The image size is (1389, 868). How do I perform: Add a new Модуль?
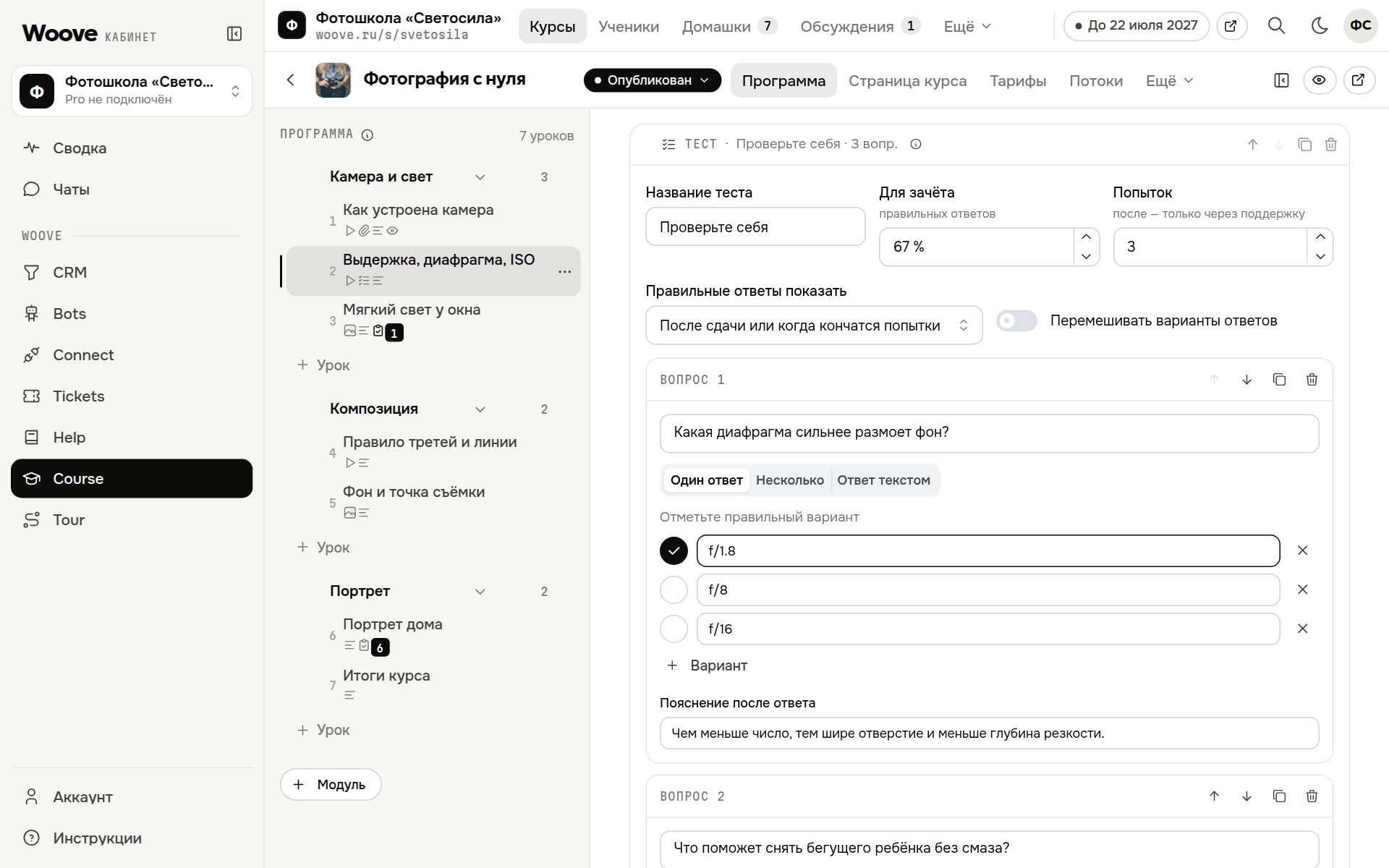tap(331, 785)
